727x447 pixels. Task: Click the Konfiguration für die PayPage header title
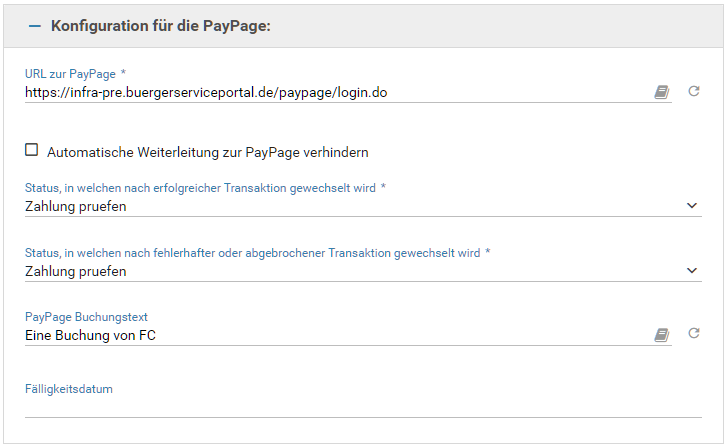point(161,26)
